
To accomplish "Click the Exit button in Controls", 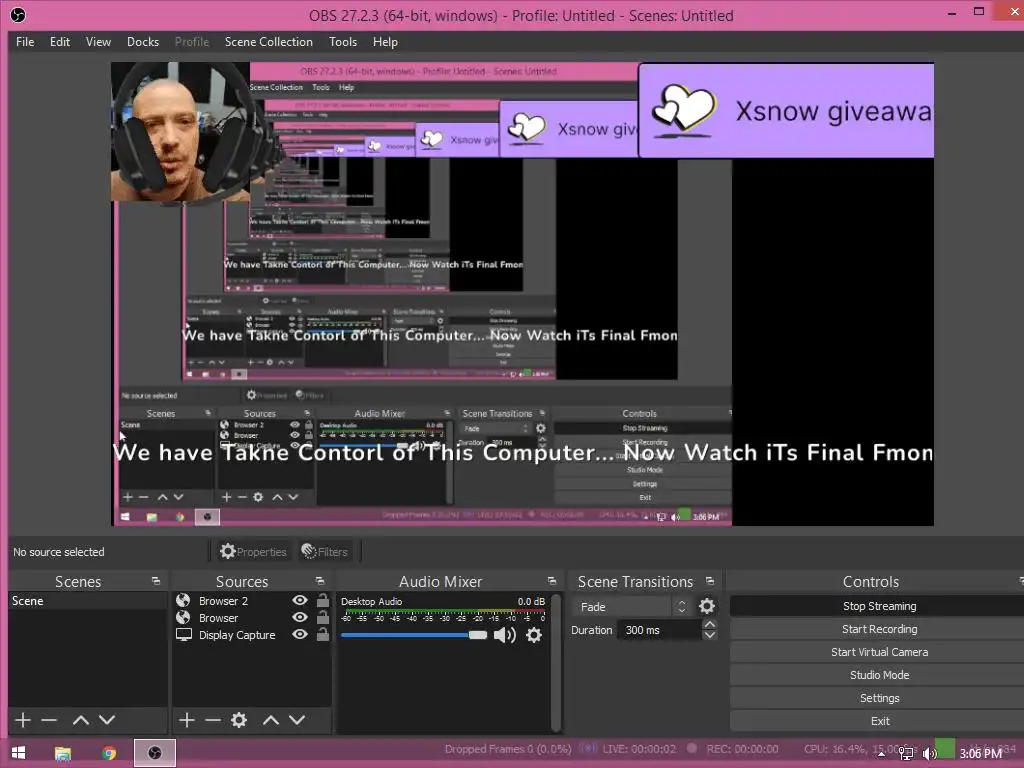I will (x=879, y=721).
